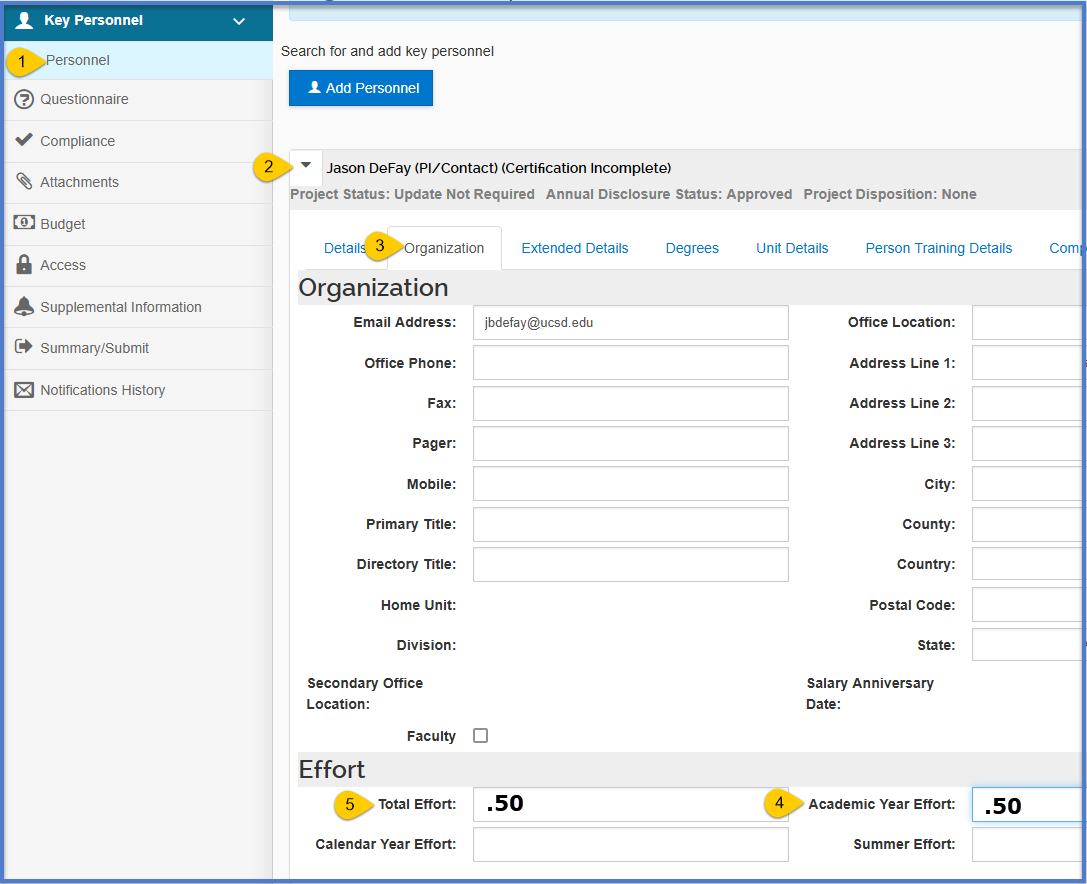Click the Access padlock icon

(24, 265)
